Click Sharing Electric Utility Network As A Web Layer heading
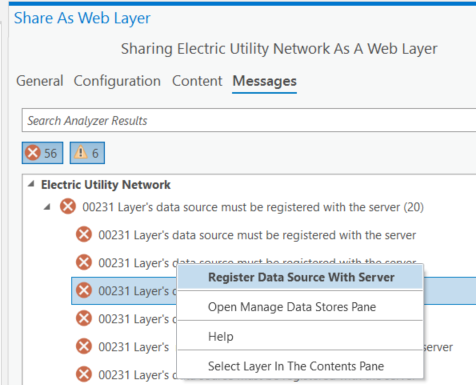The height and width of the screenshot is (385, 476). (279, 49)
